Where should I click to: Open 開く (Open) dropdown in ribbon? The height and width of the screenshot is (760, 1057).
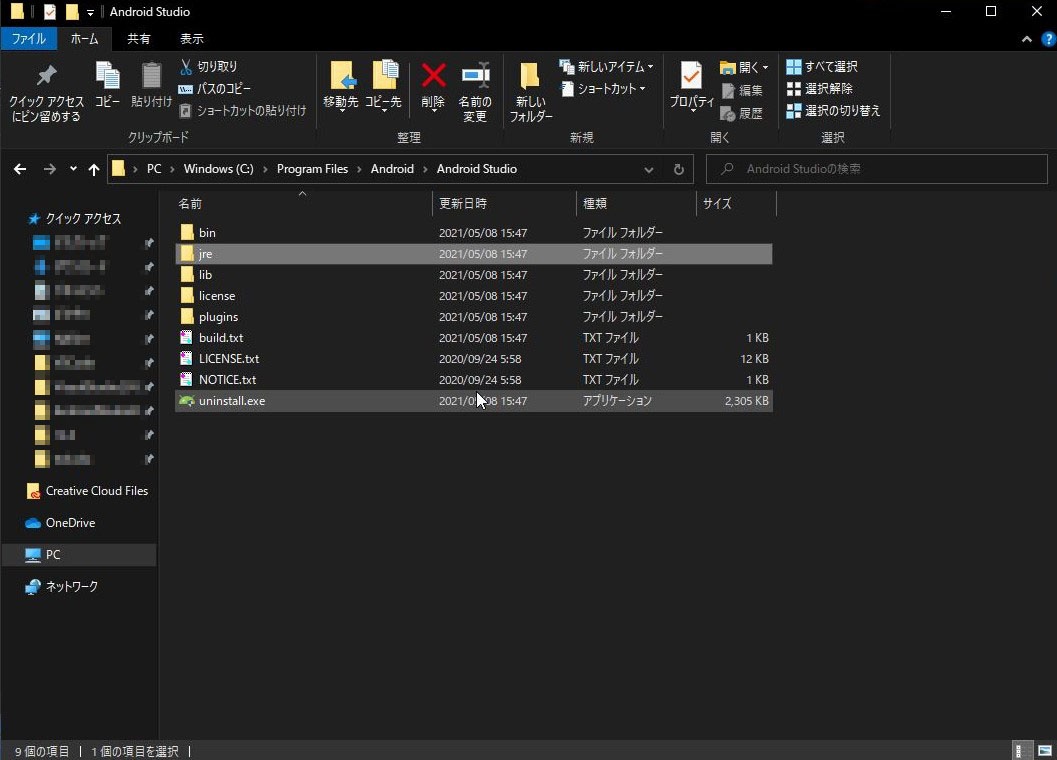744,67
